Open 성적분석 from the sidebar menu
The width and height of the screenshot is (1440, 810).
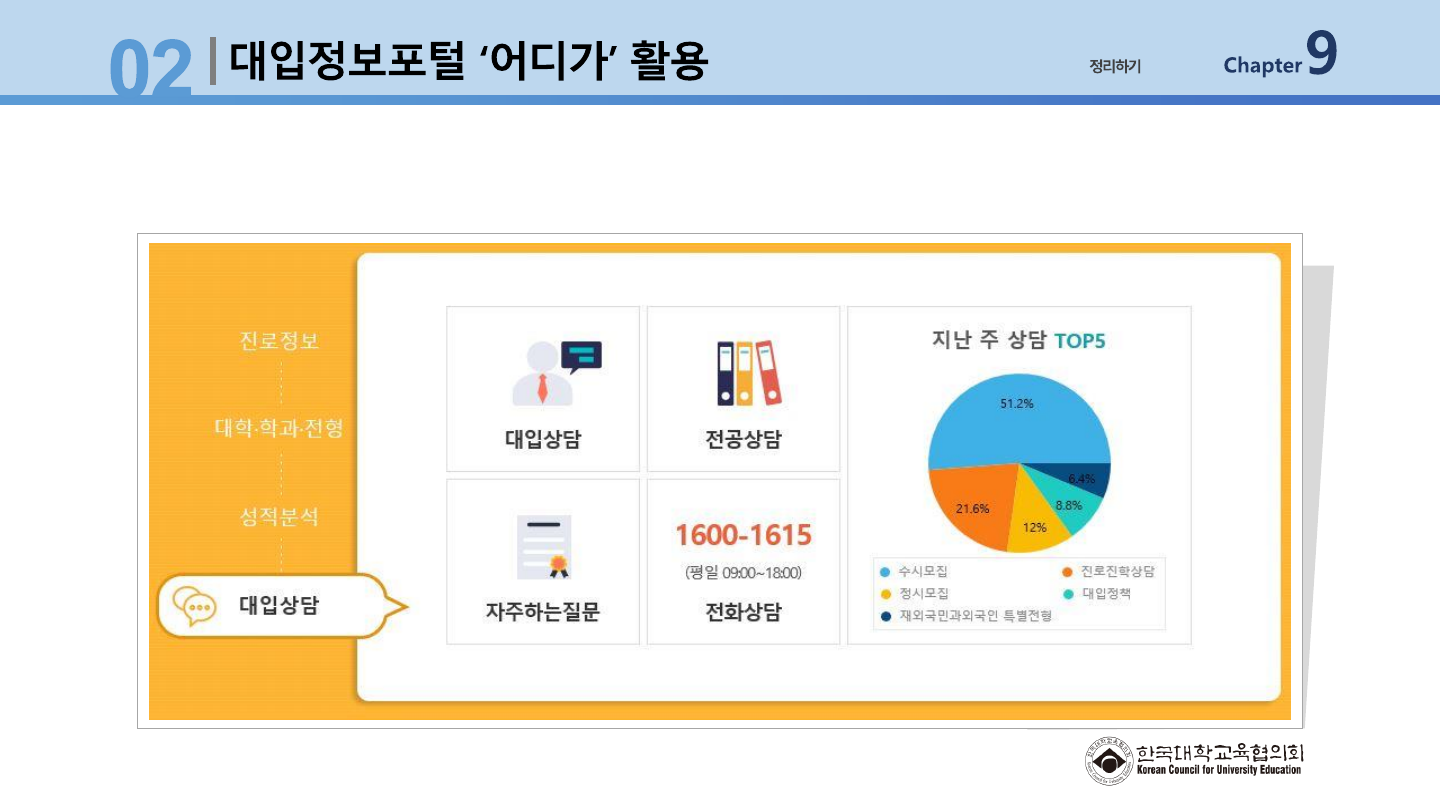click(279, 517)
